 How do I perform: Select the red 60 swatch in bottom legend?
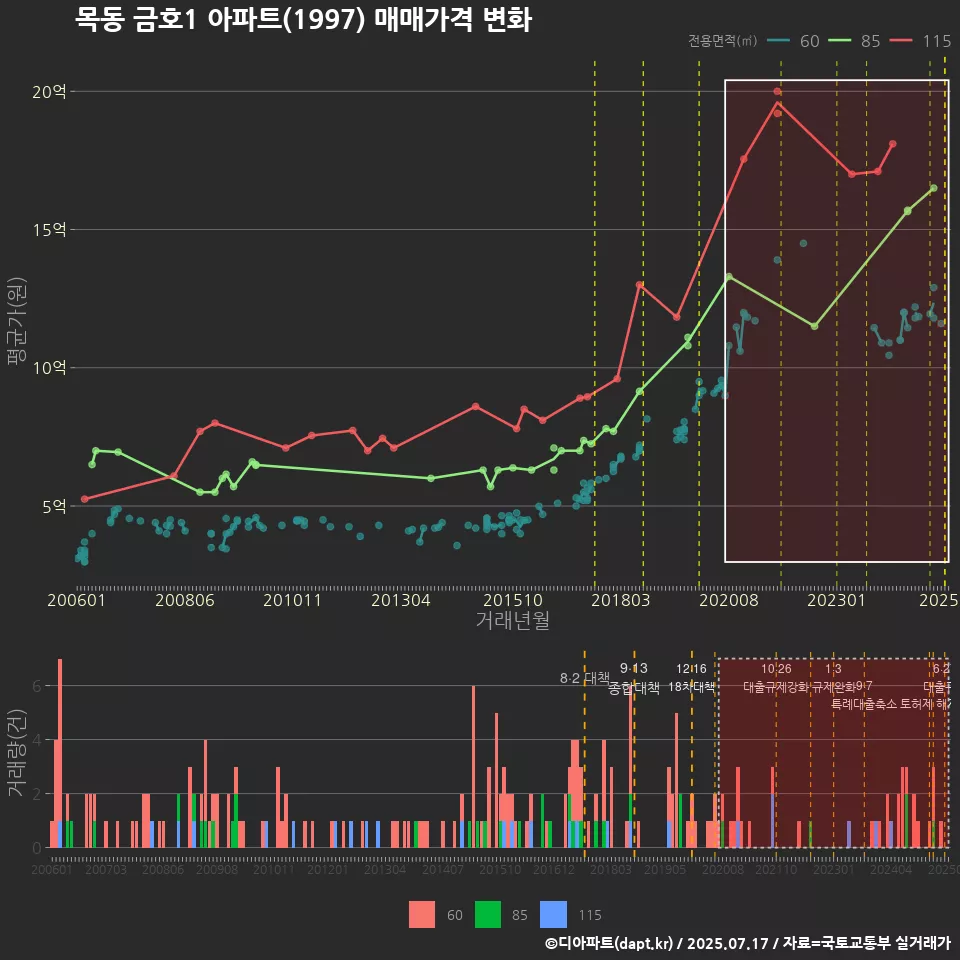(x=422, y=915)
